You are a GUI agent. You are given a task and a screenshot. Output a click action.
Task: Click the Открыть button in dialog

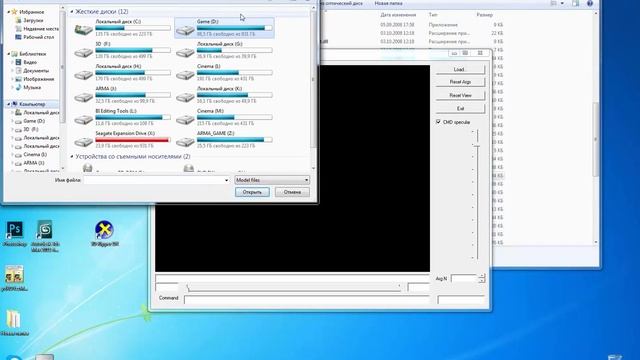252,192
